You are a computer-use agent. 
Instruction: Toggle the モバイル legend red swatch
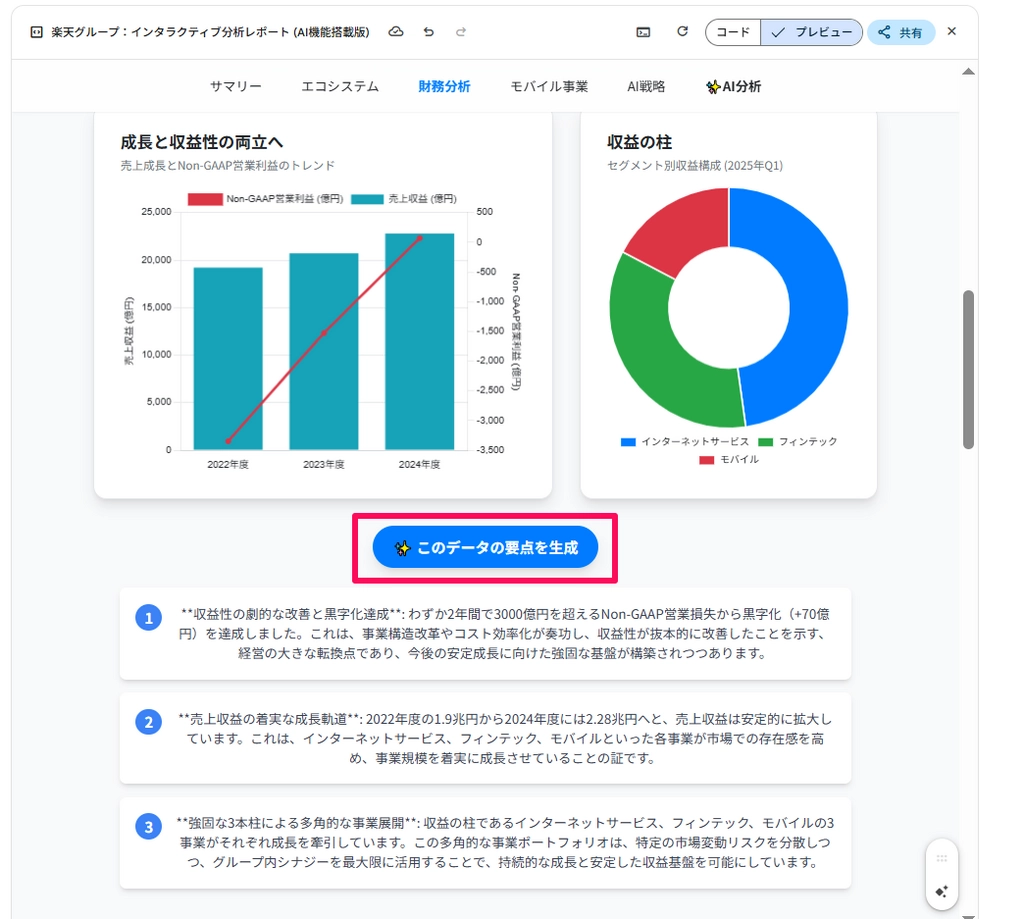pyautogui.click(x=707, y=460)
